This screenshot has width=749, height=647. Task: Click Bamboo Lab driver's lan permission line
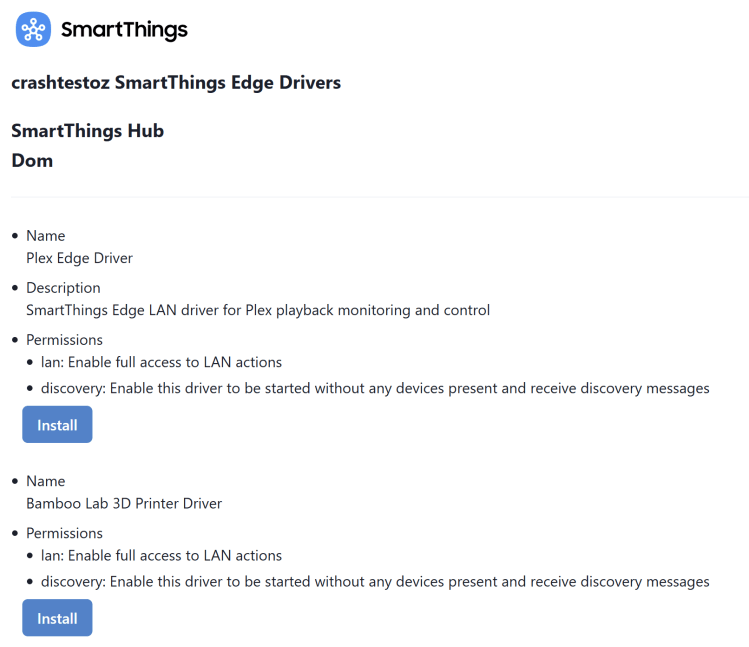(161, 555)
